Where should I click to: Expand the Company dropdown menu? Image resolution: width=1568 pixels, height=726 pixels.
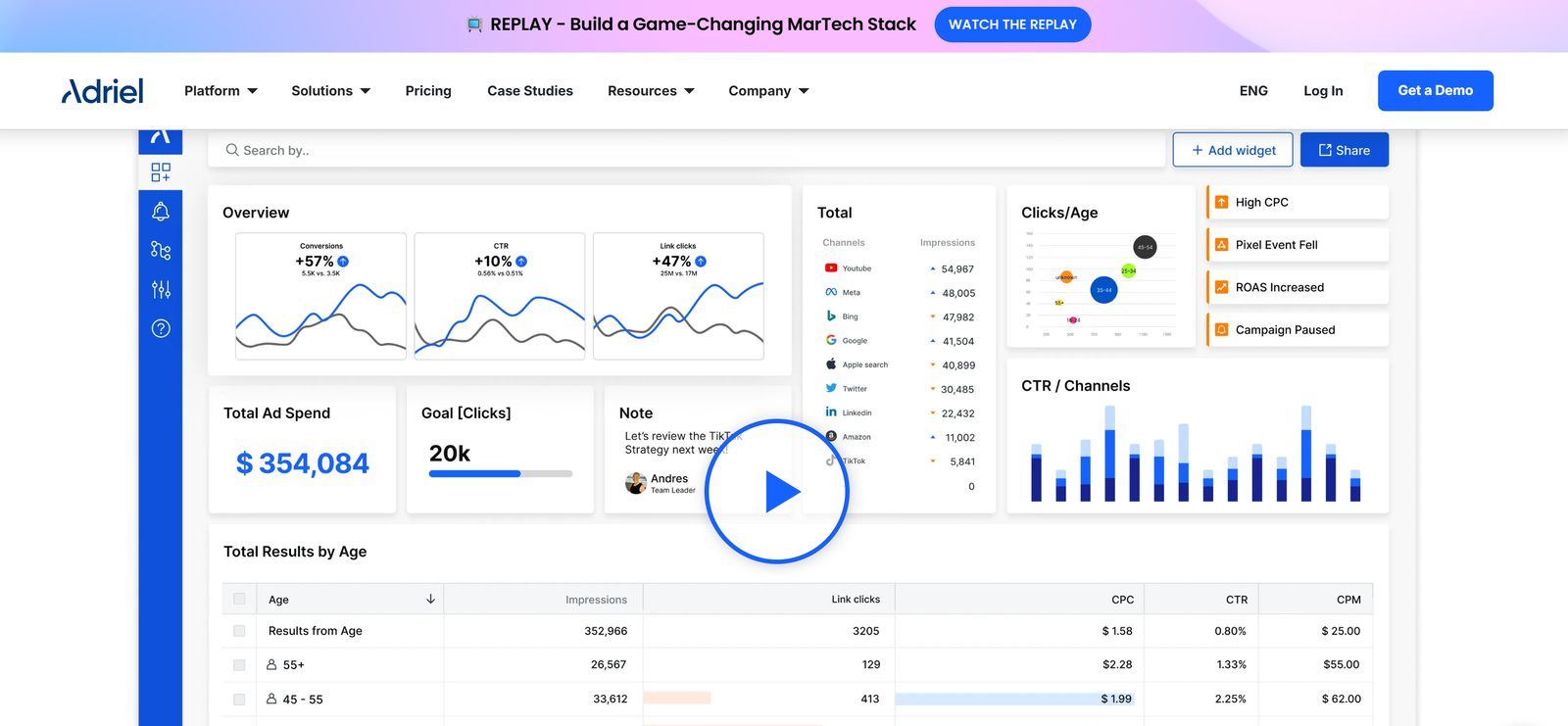click(769, 90)
